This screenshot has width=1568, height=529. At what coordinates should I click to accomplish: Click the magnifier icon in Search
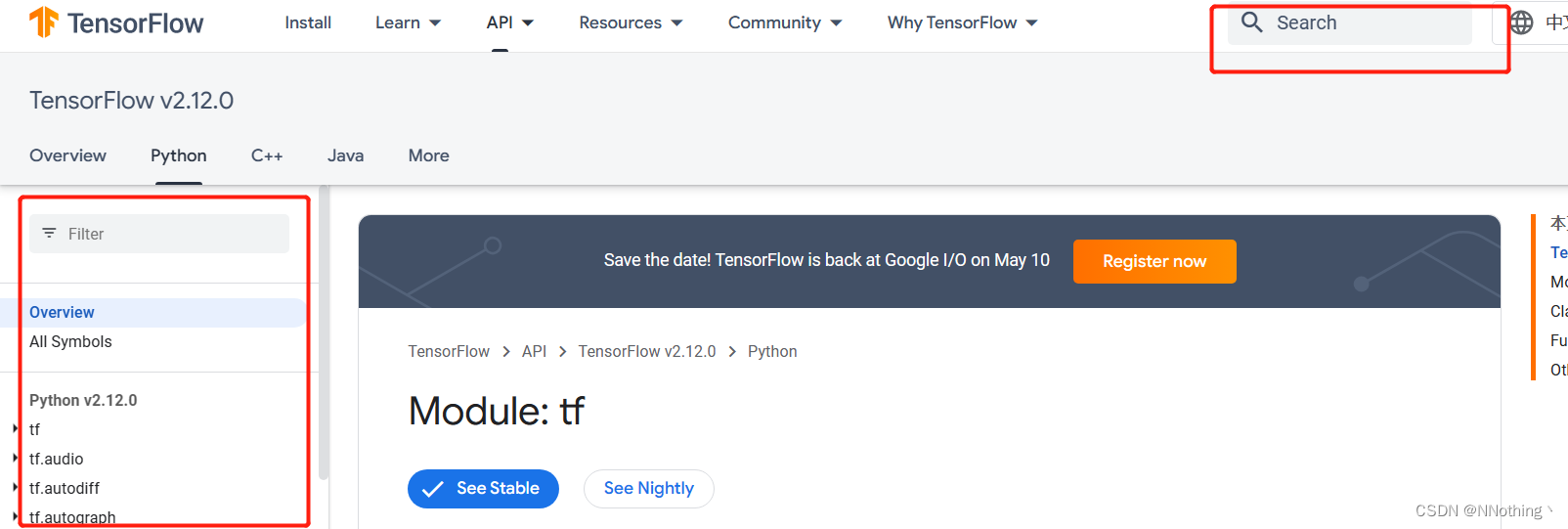pos(1251,22)
